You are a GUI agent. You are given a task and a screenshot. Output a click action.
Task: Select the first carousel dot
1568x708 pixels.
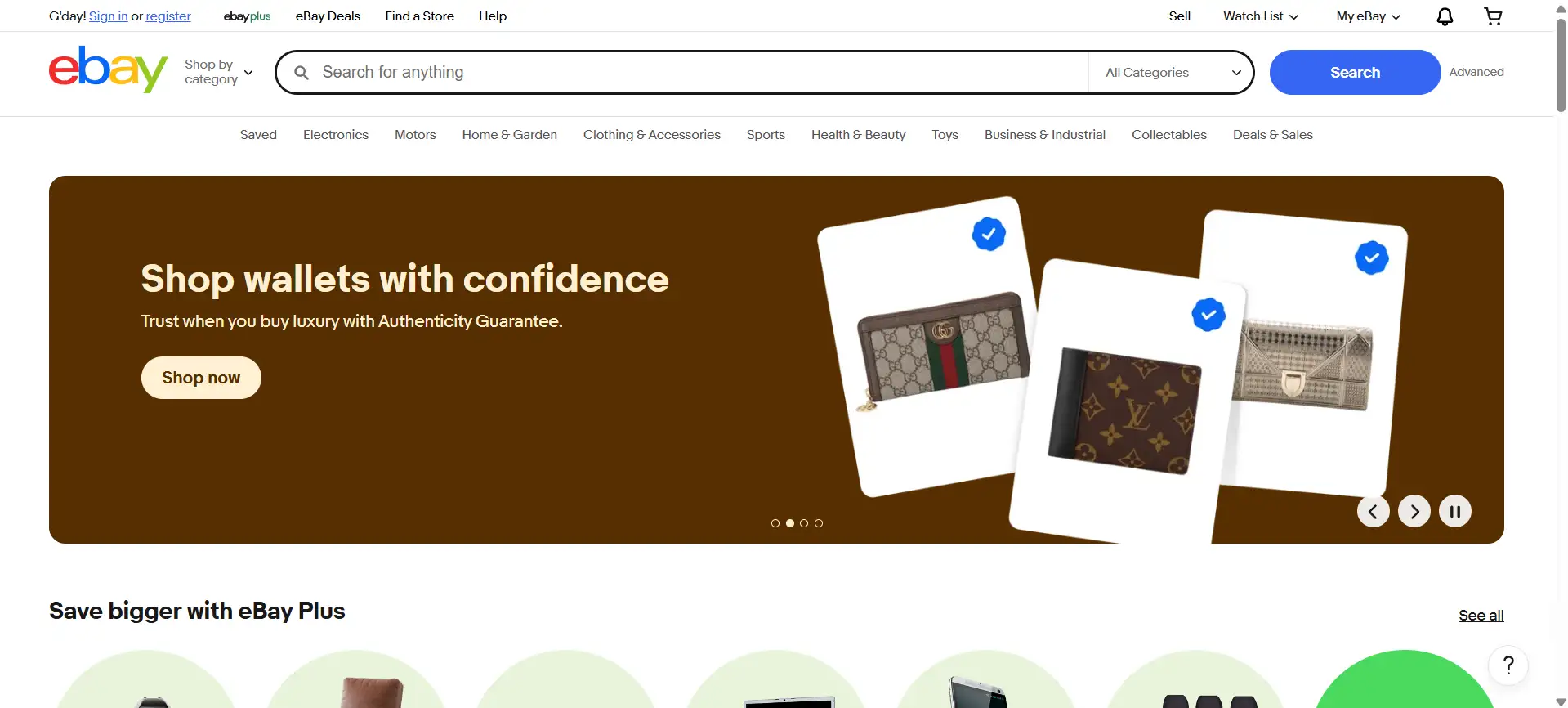click(x=775, y=523)
